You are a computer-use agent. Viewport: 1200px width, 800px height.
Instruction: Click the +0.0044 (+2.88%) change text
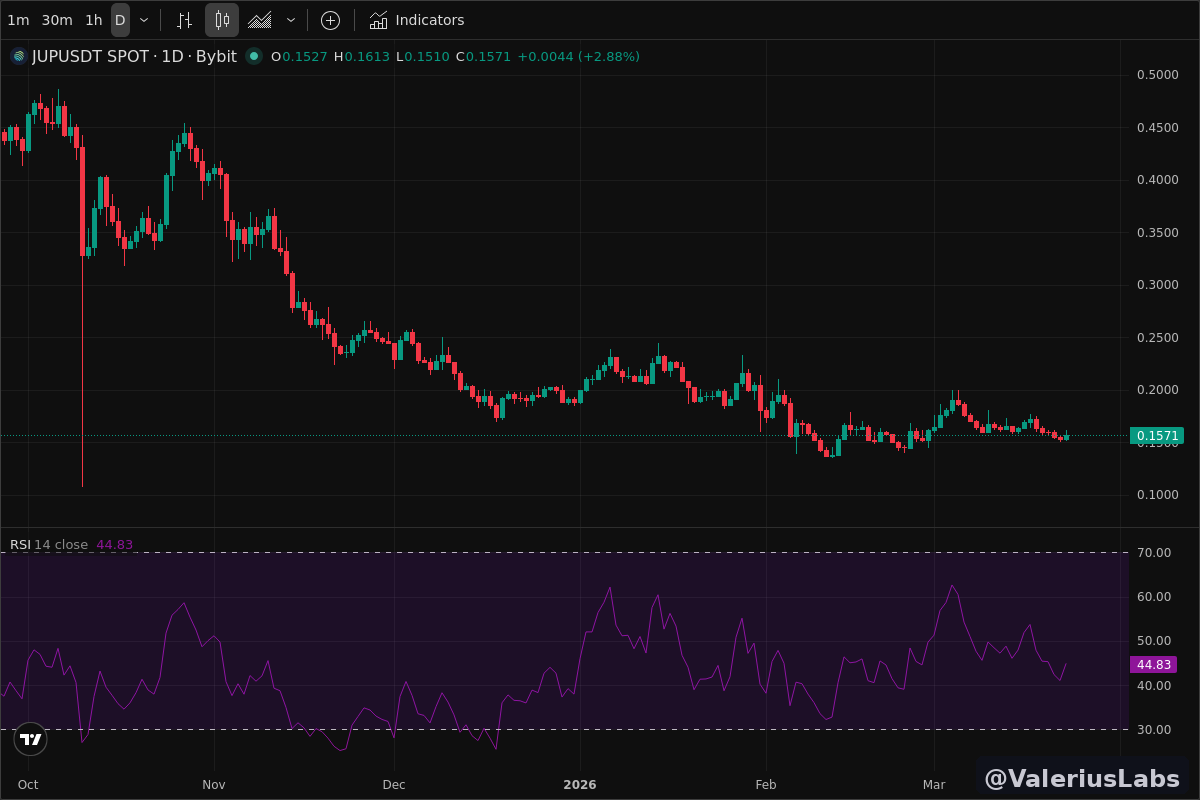tap(578, 56)
